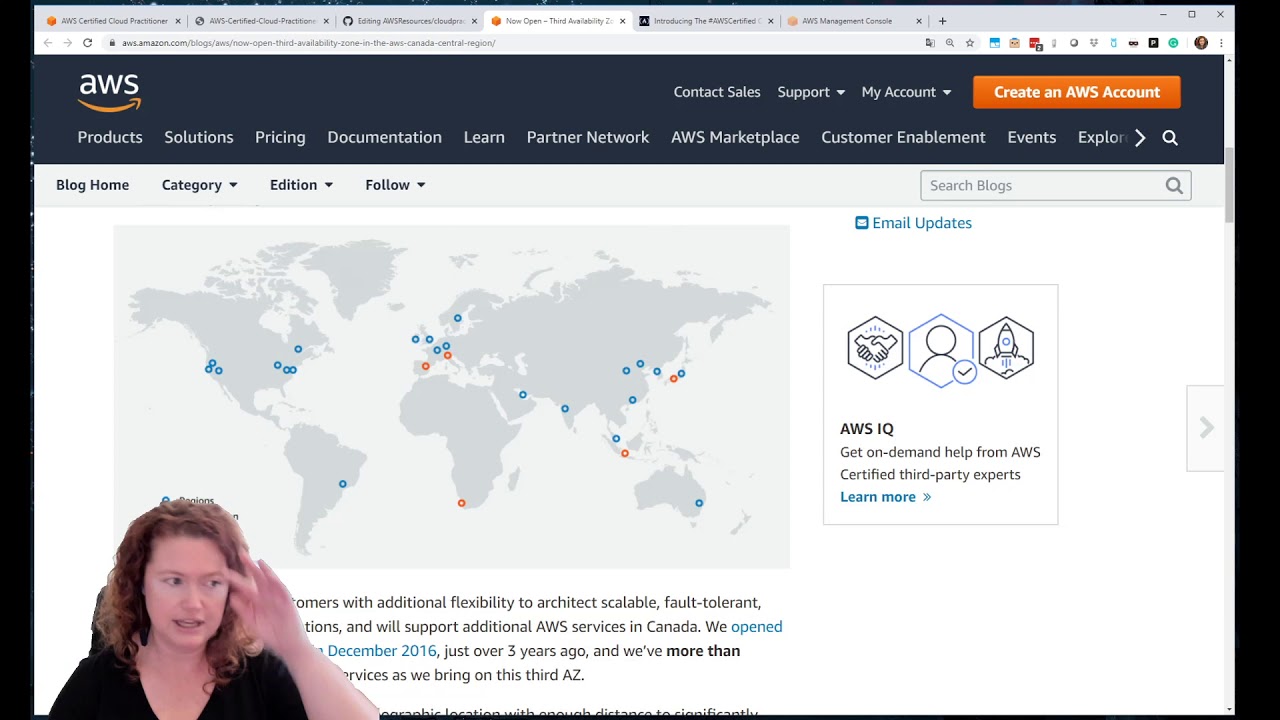Viewport: 1280px width, 720px height.
Task: Open the Events menu item
Action: pos(1032,137)
